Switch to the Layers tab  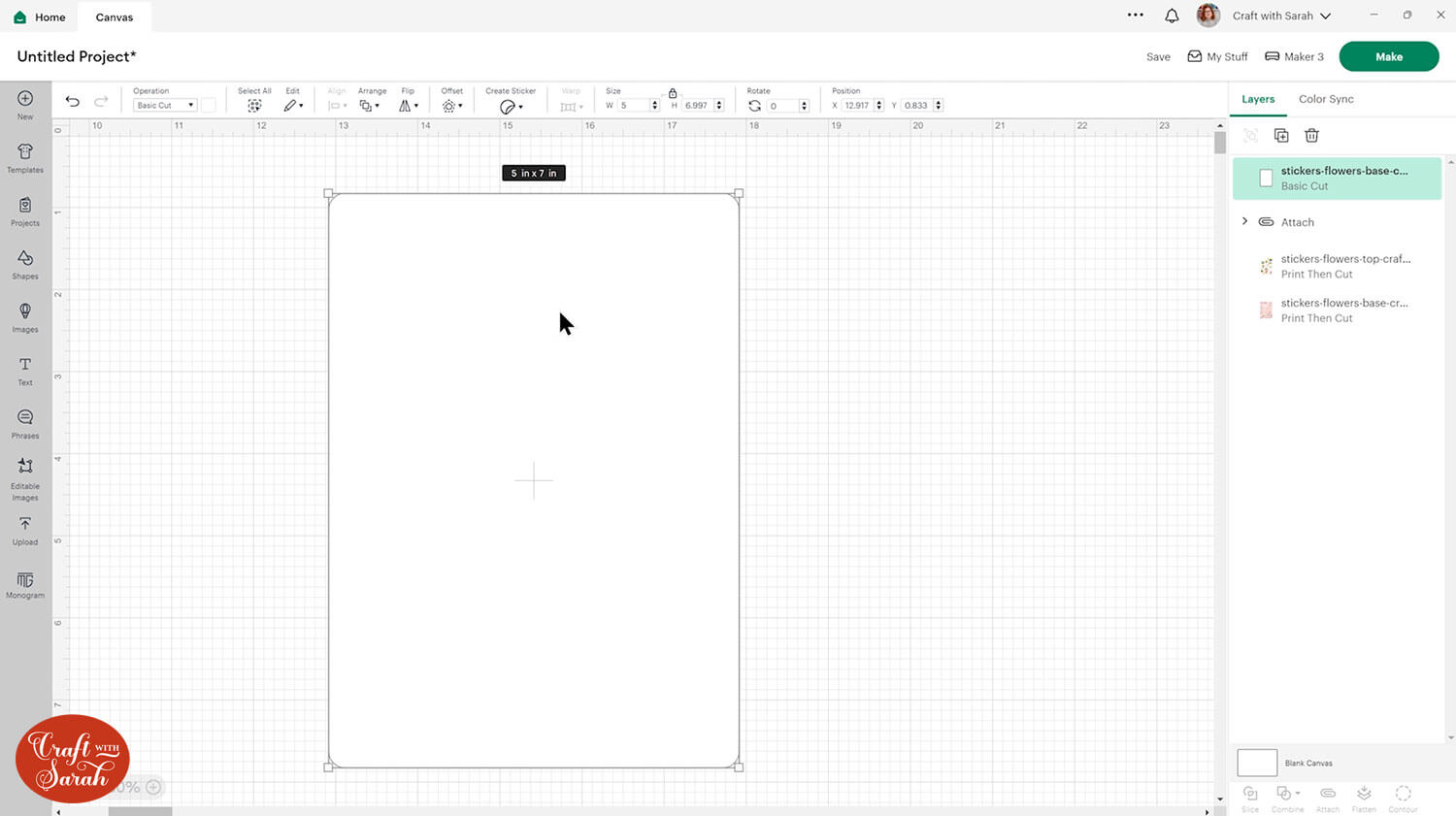(1258, 99)
